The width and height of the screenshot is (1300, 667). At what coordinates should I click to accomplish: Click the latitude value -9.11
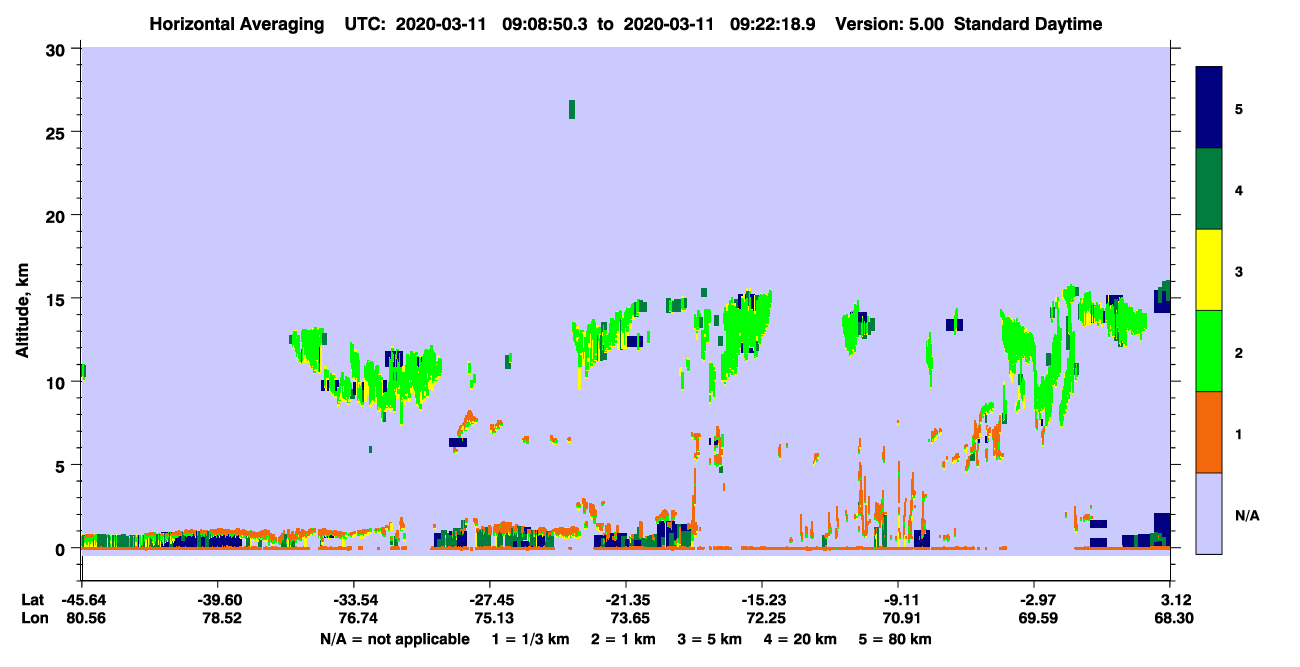click(x=898, y=600)
